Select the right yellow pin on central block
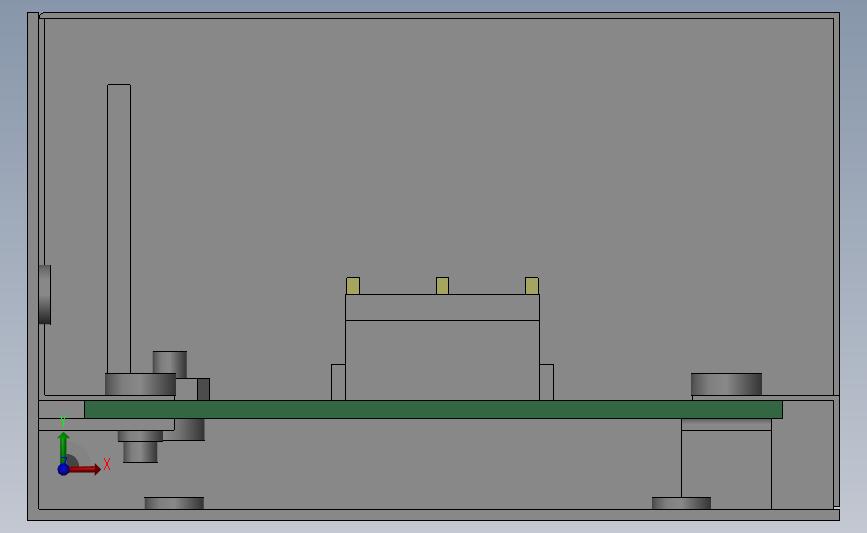The width and height of the screenshot is (867, 533). click(x=532, y=286)
